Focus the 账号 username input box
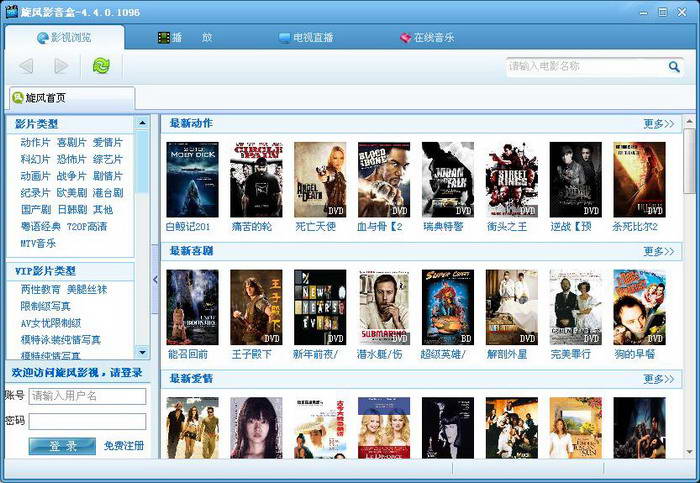 point(88,396)
